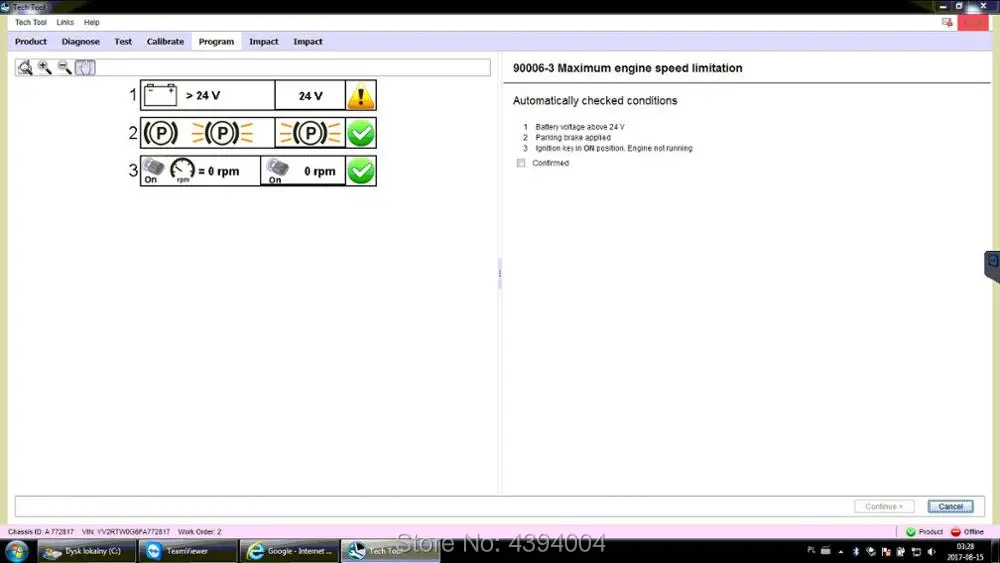Image resolution: width=1000 pixels, height=563 pixels.
Task: Click the engine rpm green checkmark icon
Action: pyautogui.click(x=361, y=171)
